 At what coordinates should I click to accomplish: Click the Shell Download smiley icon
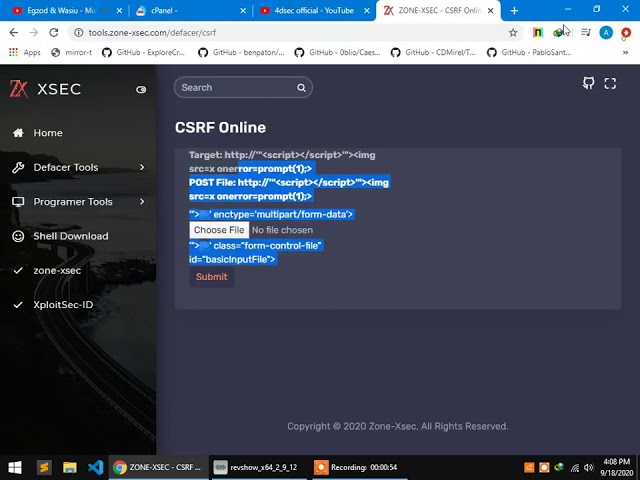18,236
